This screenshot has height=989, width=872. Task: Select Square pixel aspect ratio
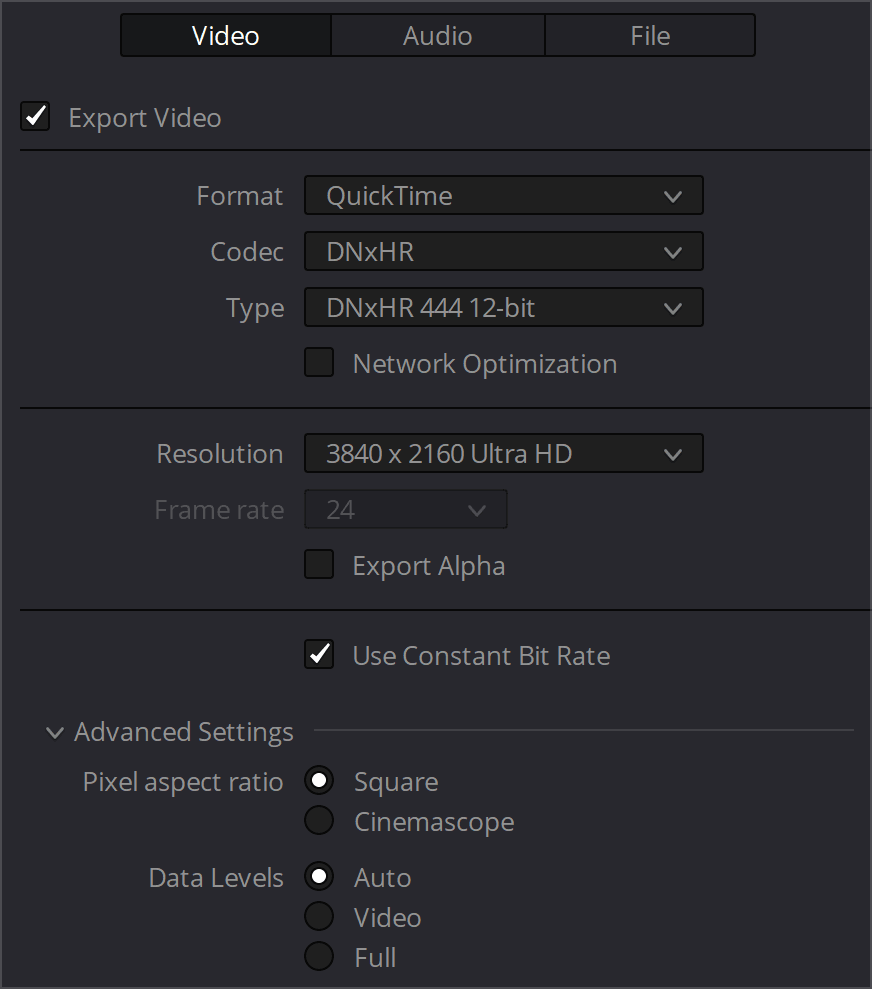pyautogui.click(x=319, y=781)
